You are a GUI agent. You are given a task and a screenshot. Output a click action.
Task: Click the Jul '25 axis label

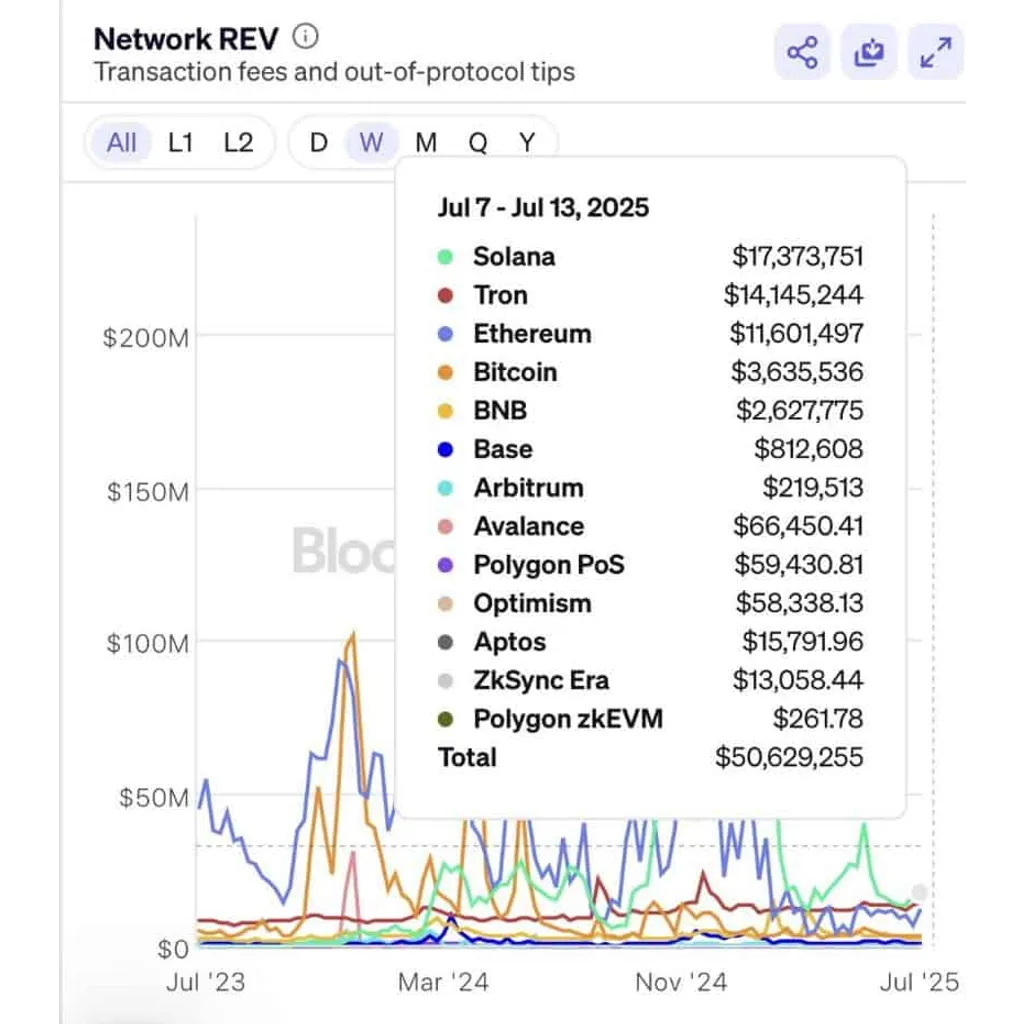click(x=920, y=982)
